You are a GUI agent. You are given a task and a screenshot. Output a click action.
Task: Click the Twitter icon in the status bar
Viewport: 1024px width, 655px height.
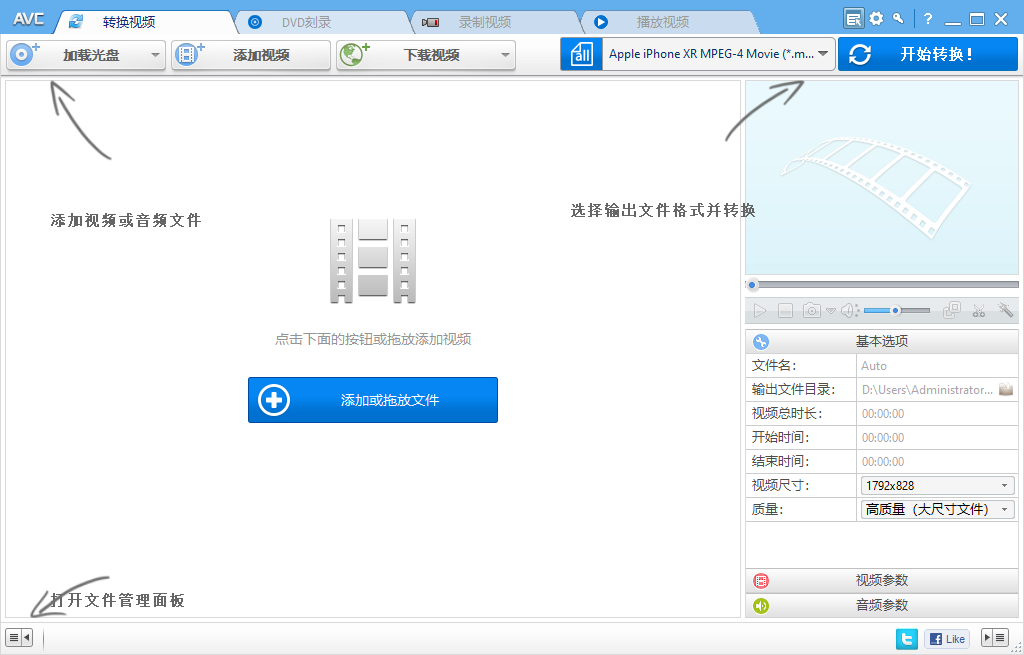906,639
